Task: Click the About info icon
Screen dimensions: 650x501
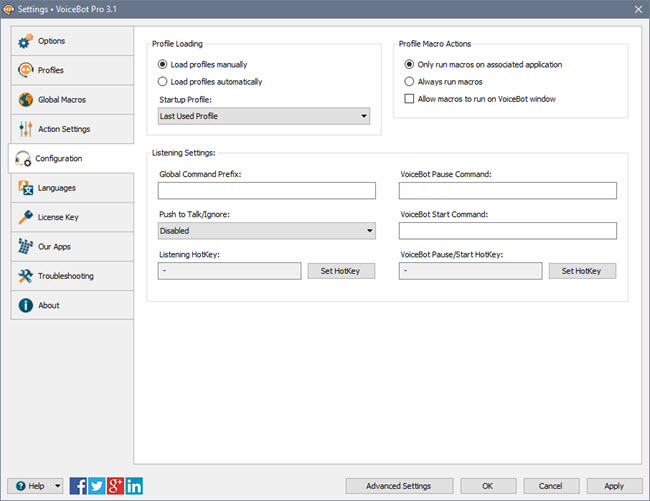Action: click(25, 305)
